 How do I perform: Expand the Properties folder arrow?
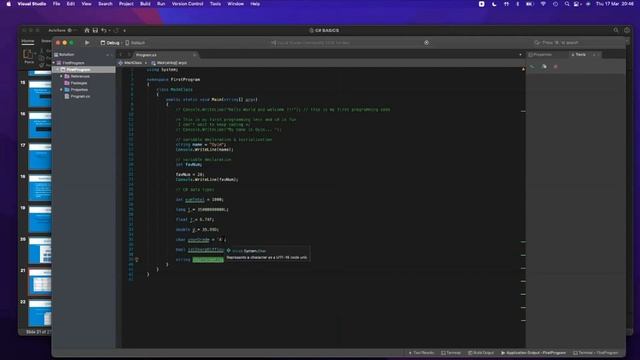coord(62,89)
